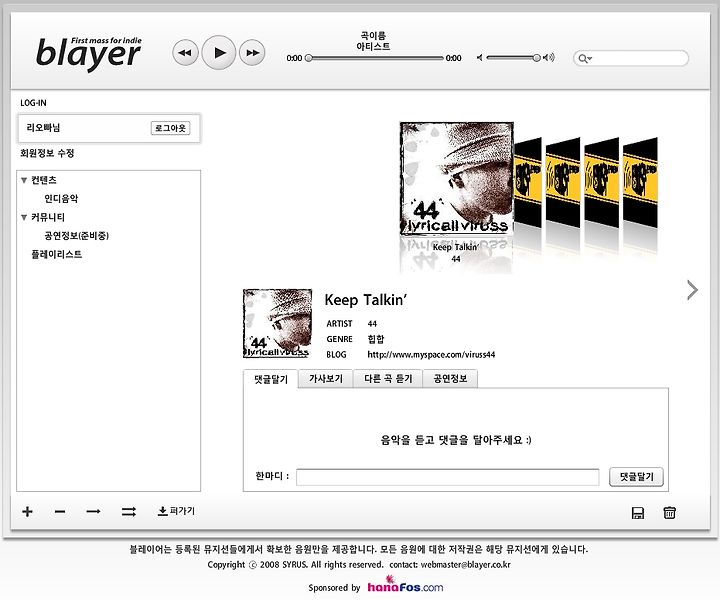The height and width of the screenshot is (600, 720).
Task: Switch to the 다른 곡 듣기 tab
Action: pyautogui.click(x=388, y=379)
